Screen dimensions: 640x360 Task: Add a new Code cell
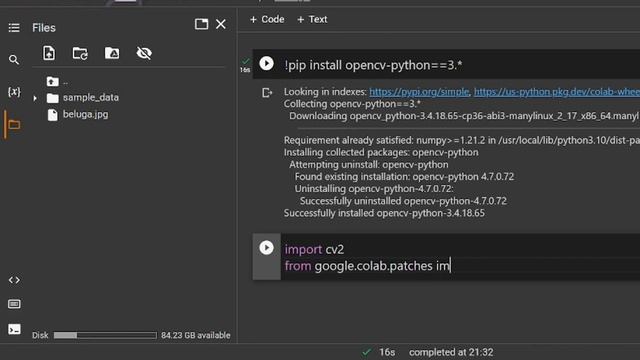coord(267,20)
